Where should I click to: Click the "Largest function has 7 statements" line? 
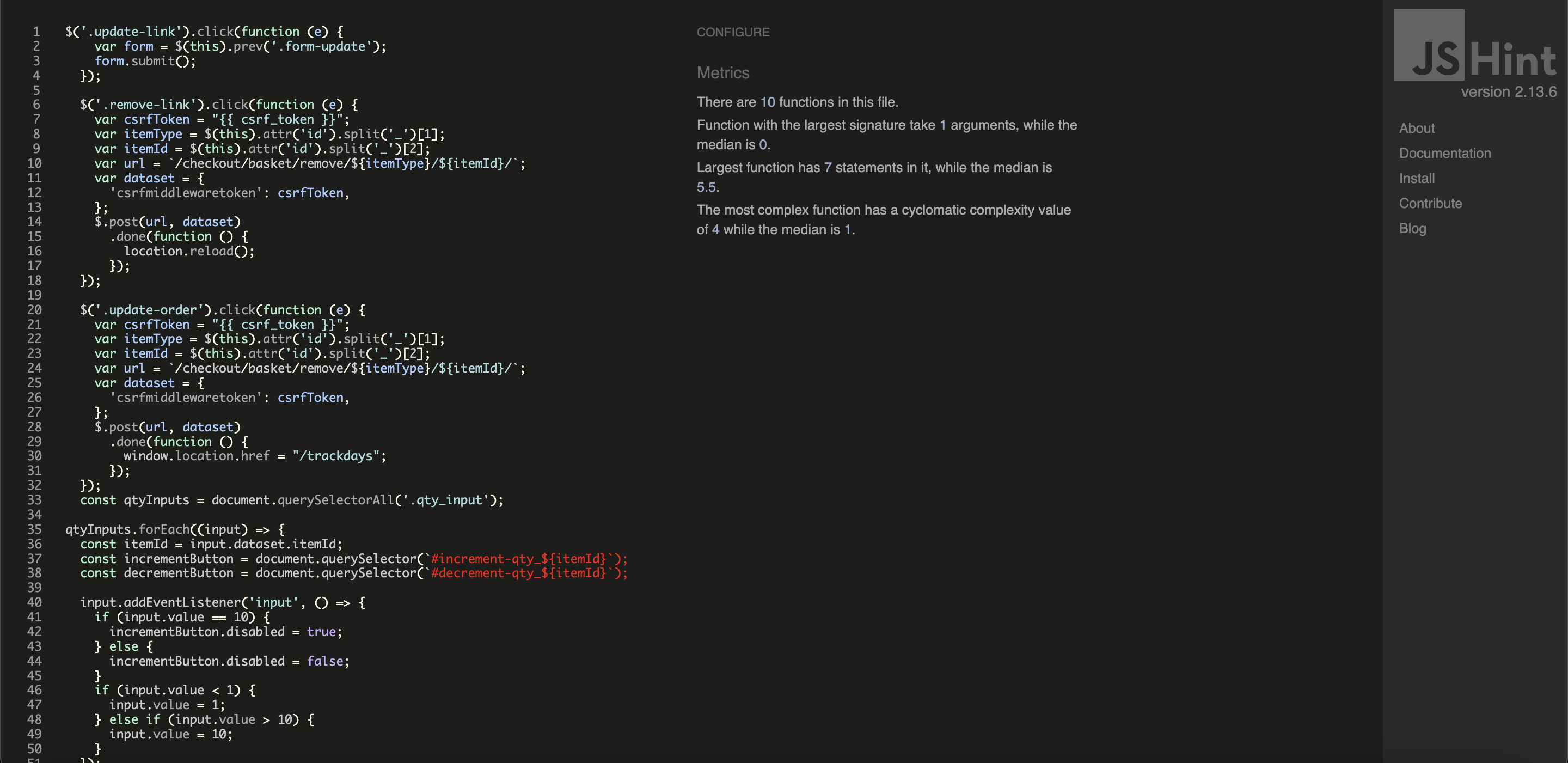874,177
